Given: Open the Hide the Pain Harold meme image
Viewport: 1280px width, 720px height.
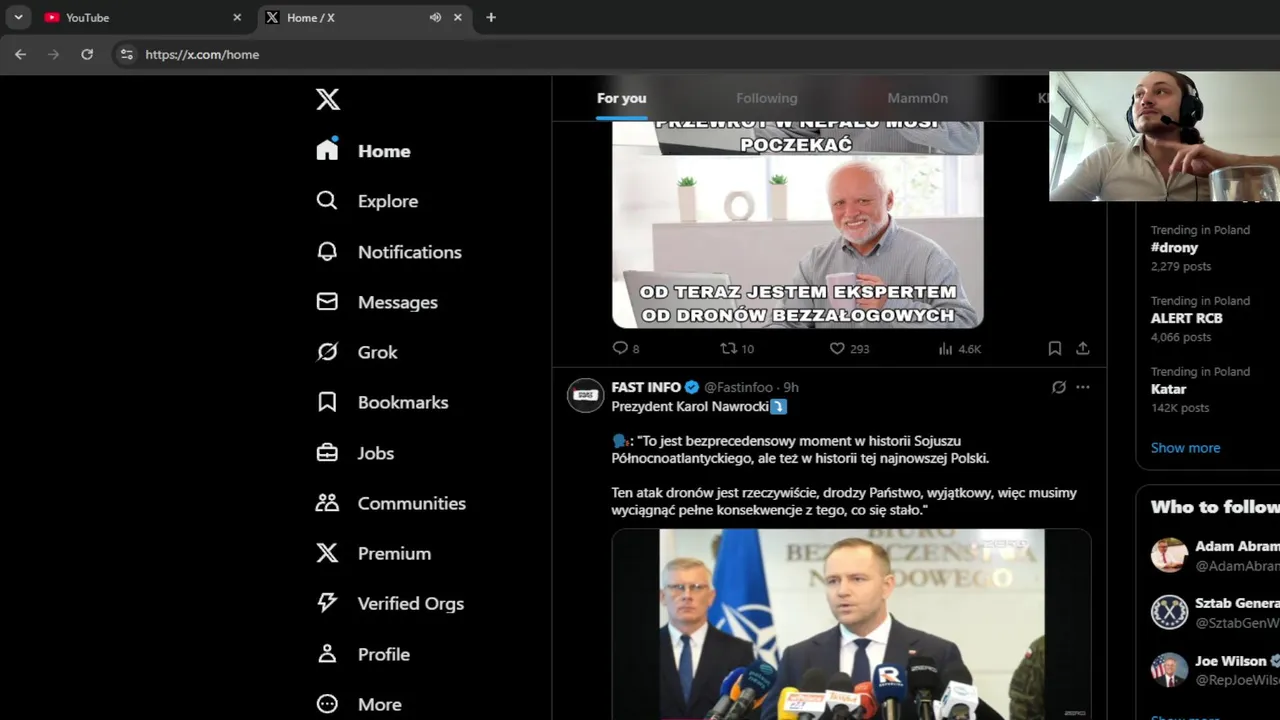Looking at the screenshot, I should pyautogui.click(x=798, y=224).
